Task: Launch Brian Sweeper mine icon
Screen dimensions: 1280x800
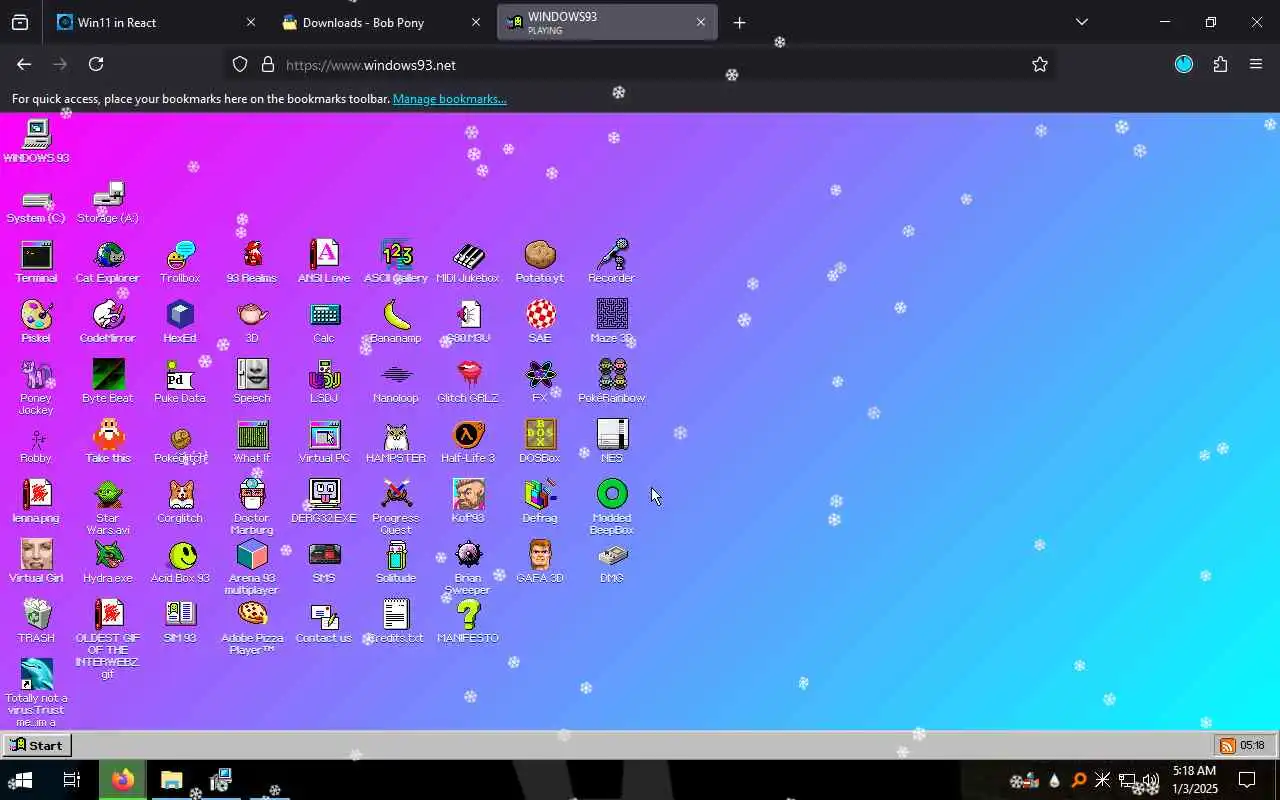Action: 468,568
